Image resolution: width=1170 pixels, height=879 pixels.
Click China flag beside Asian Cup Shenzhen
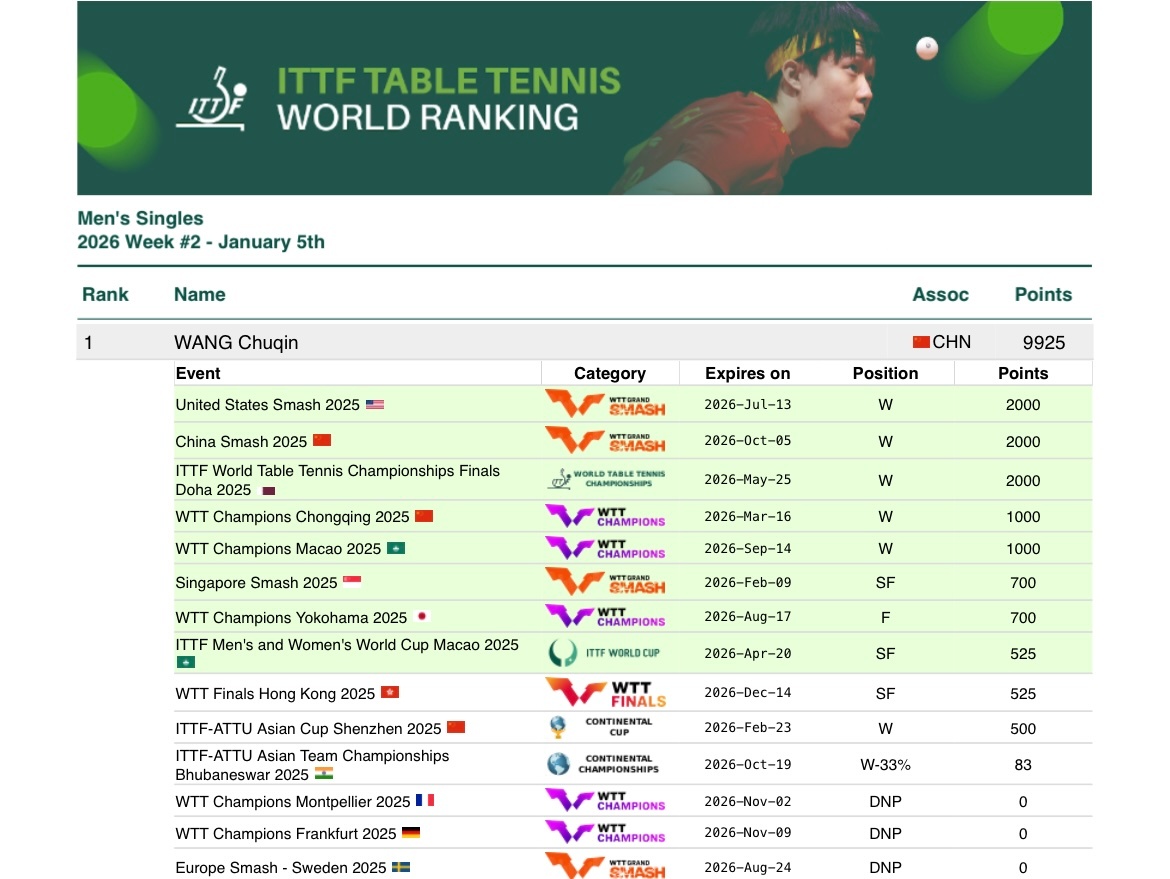click(x=456, y=727)
